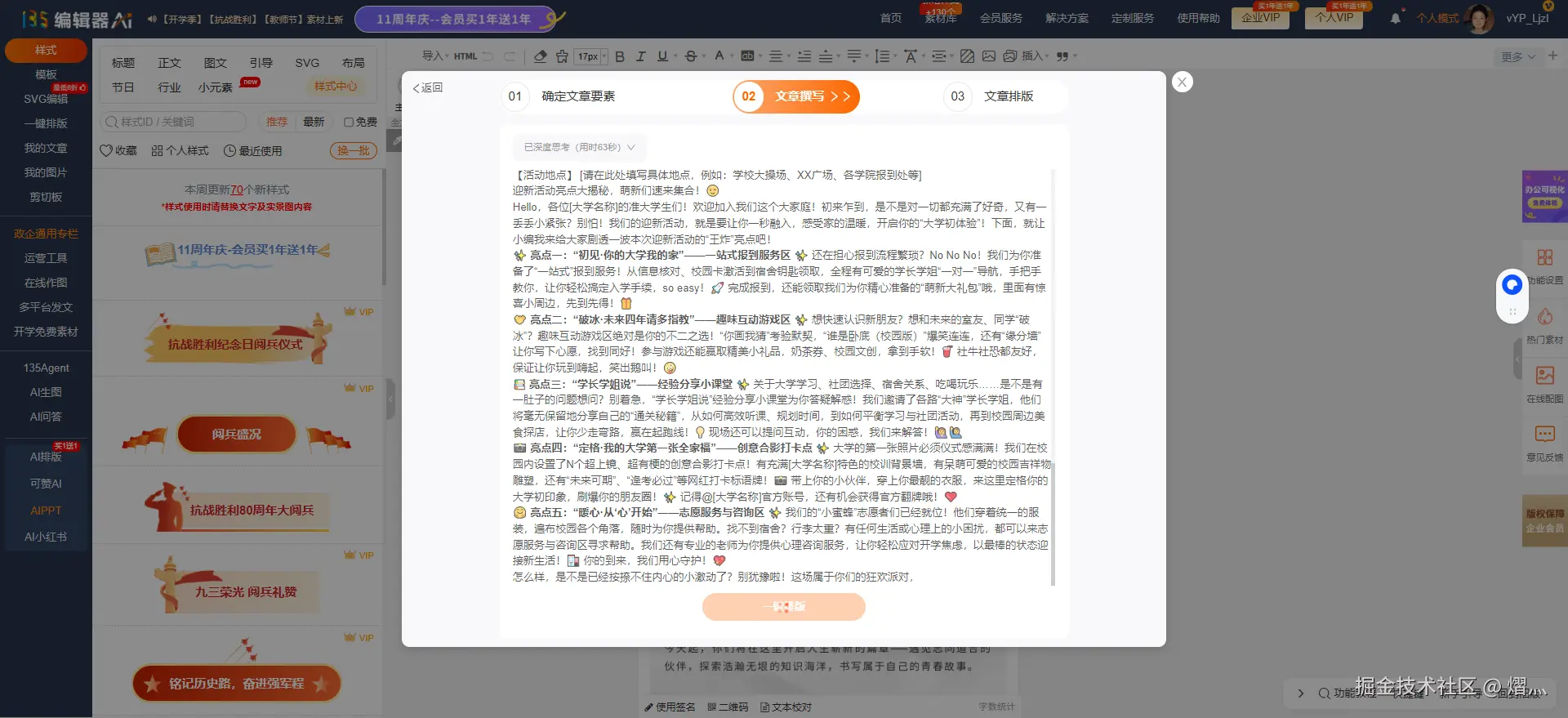Click the undo arrow icon
Image resolution: width=1568 pixels, height=718 pixels.
[x=488, y=56]
